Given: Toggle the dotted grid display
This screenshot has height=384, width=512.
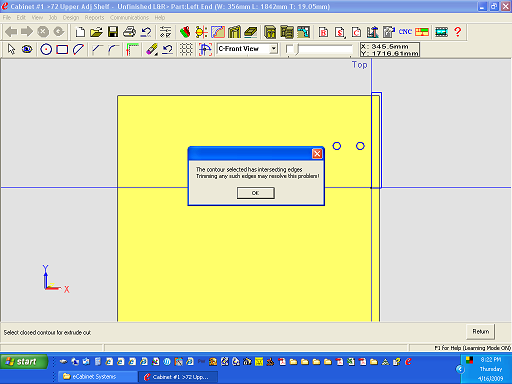Looking at the screenshot, I should (186, 49).
